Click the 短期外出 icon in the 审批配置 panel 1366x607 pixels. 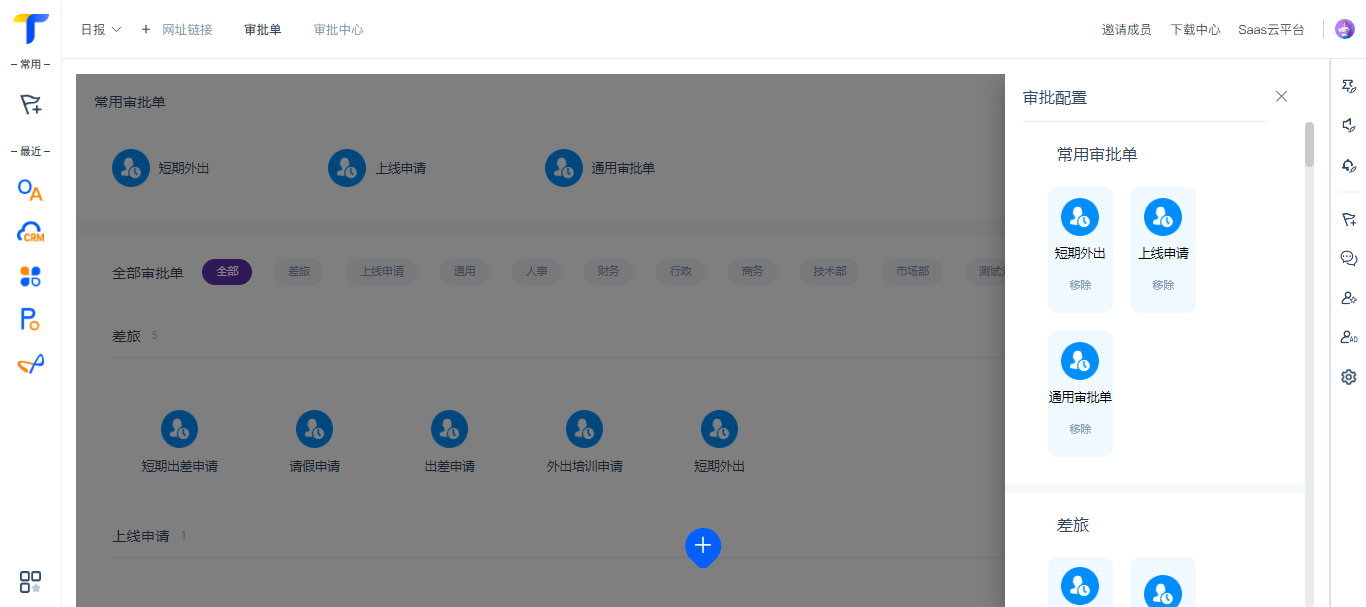1080,217
